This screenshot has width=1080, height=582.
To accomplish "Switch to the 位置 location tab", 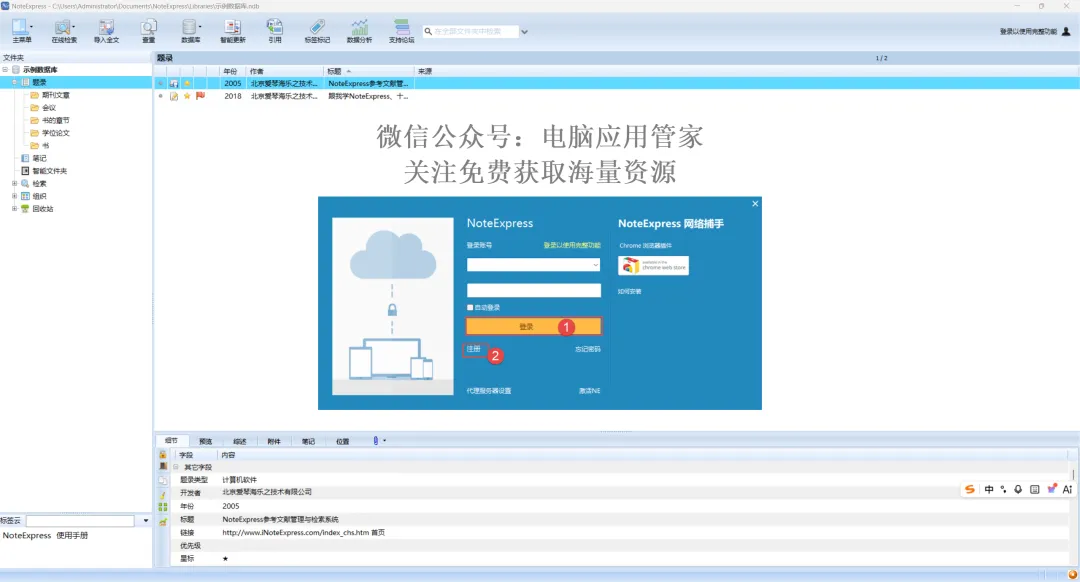I will [342, 441].
